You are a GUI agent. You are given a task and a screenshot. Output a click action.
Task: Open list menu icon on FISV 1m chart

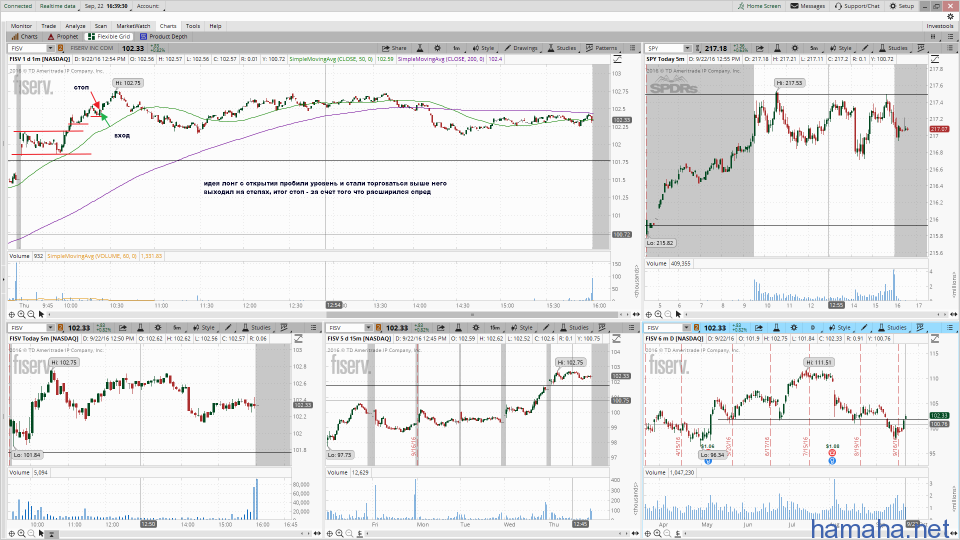632,48
